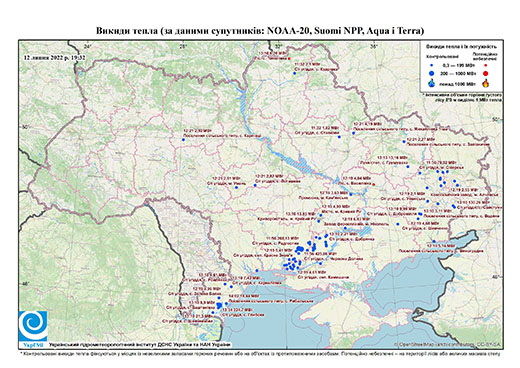This screenshot has height=368, width=520.
Task: Click the blue marker labeled 12:21 2,92 МВт
Action: point(183,140)
